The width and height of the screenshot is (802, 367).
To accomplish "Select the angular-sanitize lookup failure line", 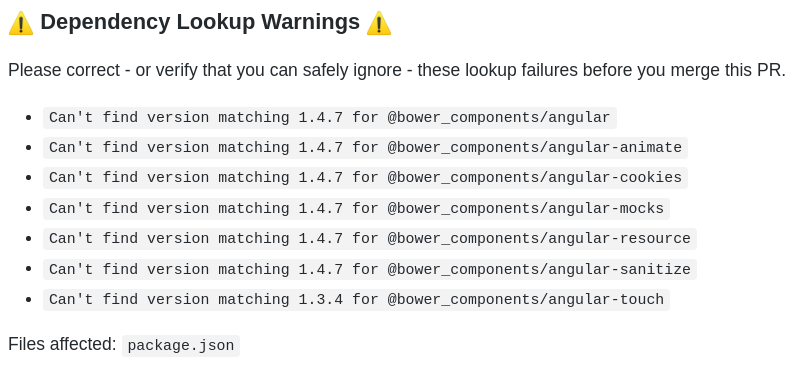I will tap(370, 269).
